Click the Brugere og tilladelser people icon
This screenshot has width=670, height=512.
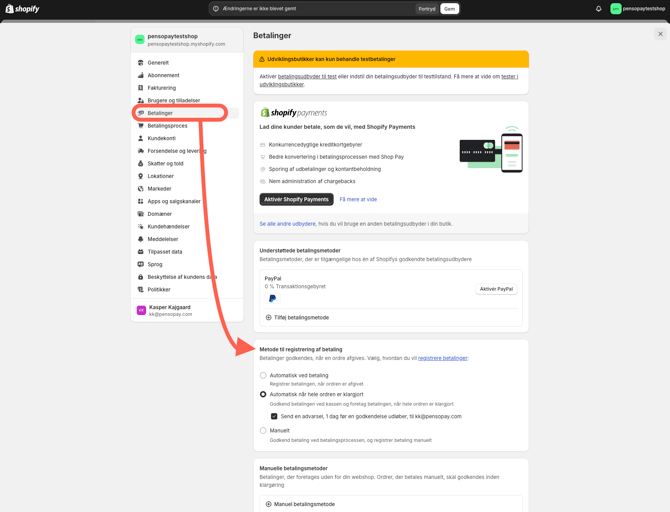pos(141,100)
